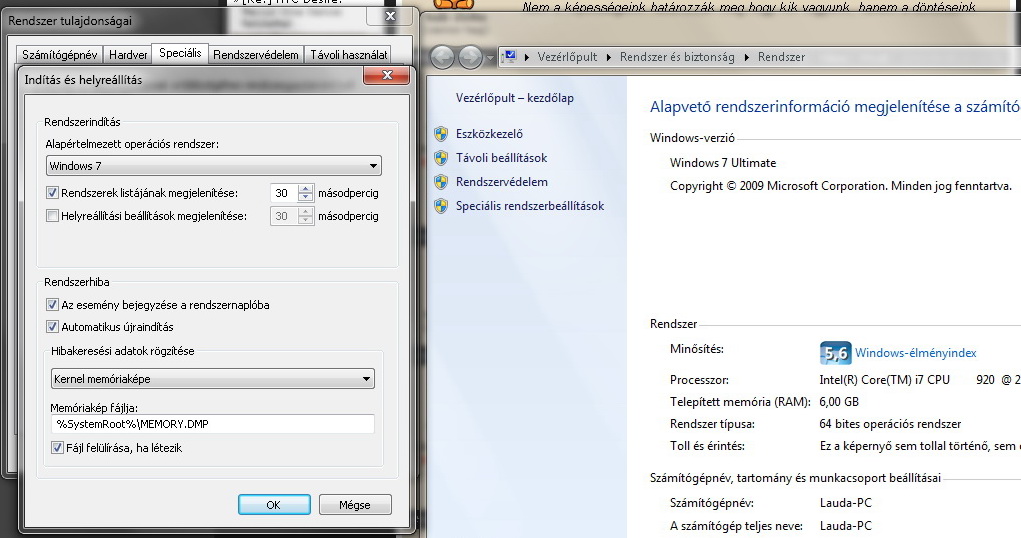The width and height of the screenshot is (1021, 538).
Task: Click Rendszer in the address breadcrumb
Action: [781, 57]
